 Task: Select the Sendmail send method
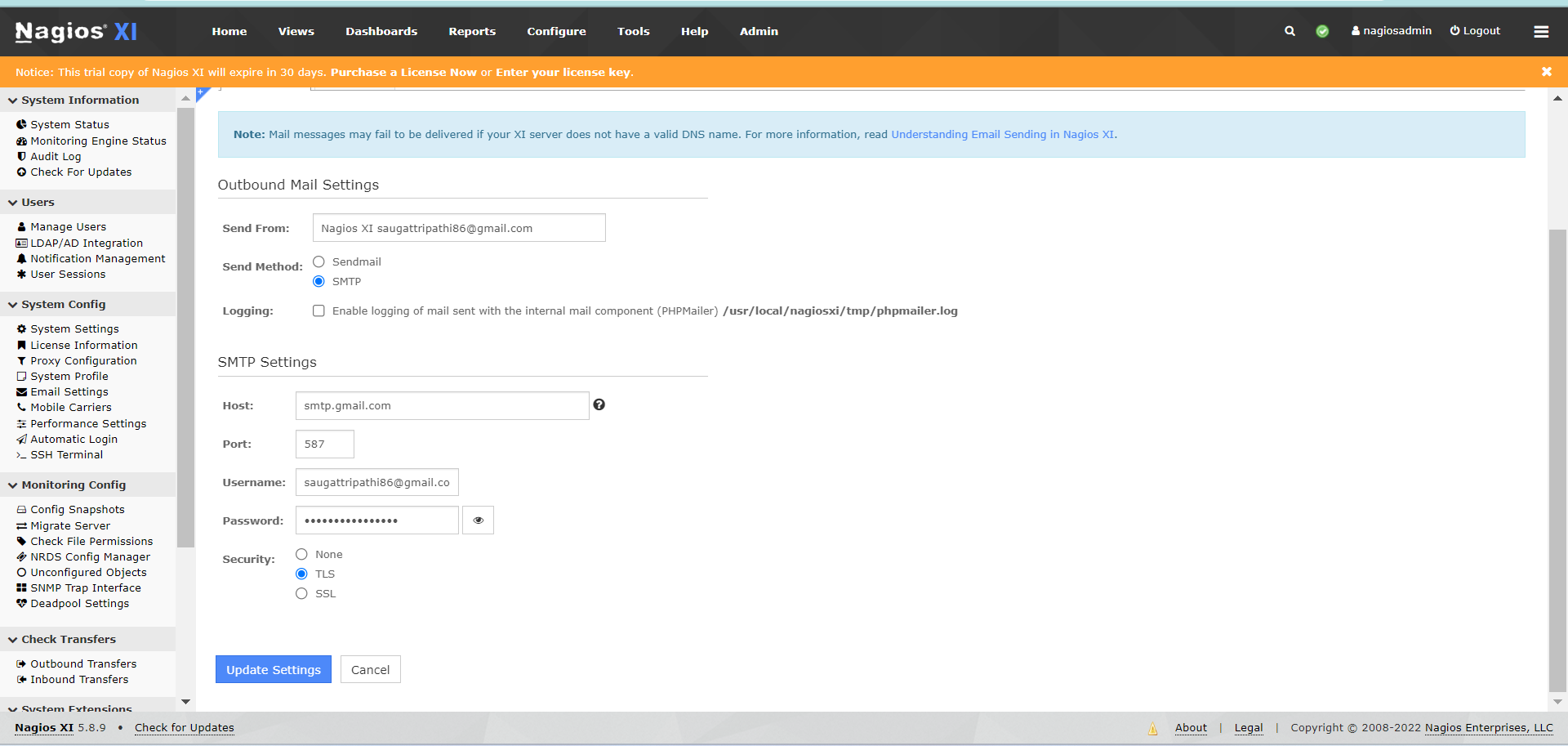coord(318,261)
